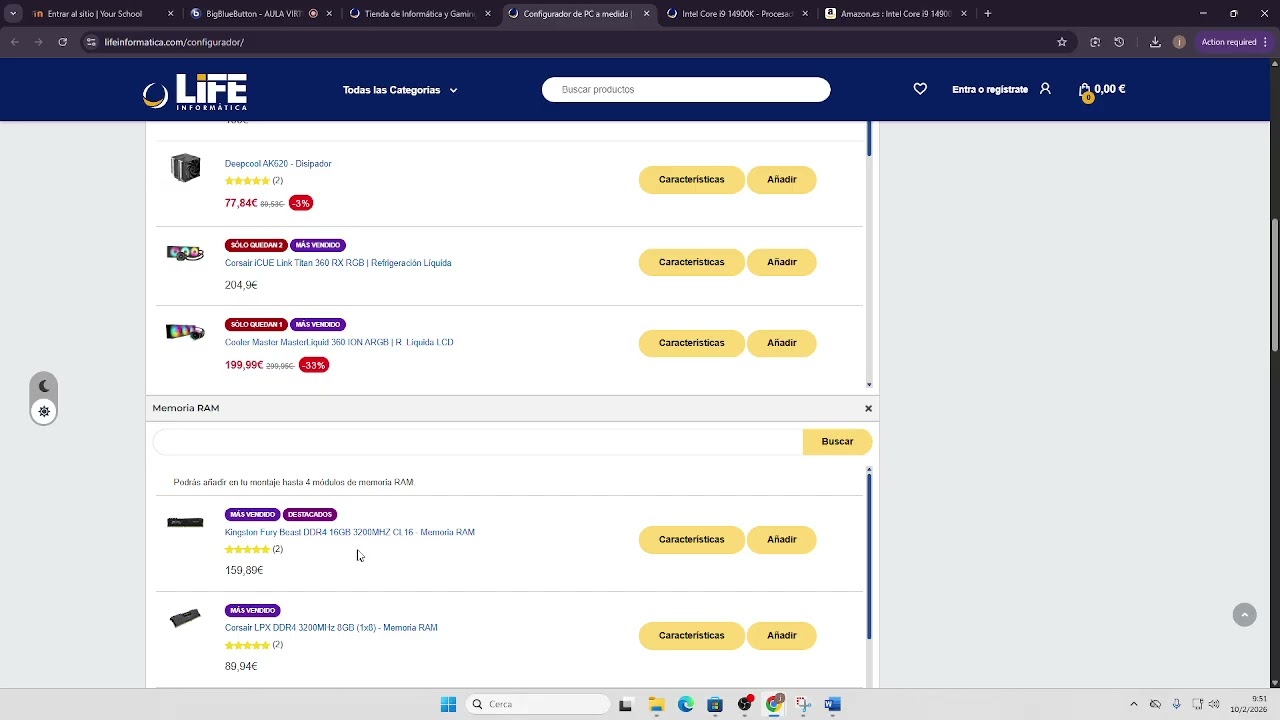Image resolution: width=1280 pixels, height=720 pixels.
Task: Click Deepcool AK620 product thumbnail
Action: [185, 168]
